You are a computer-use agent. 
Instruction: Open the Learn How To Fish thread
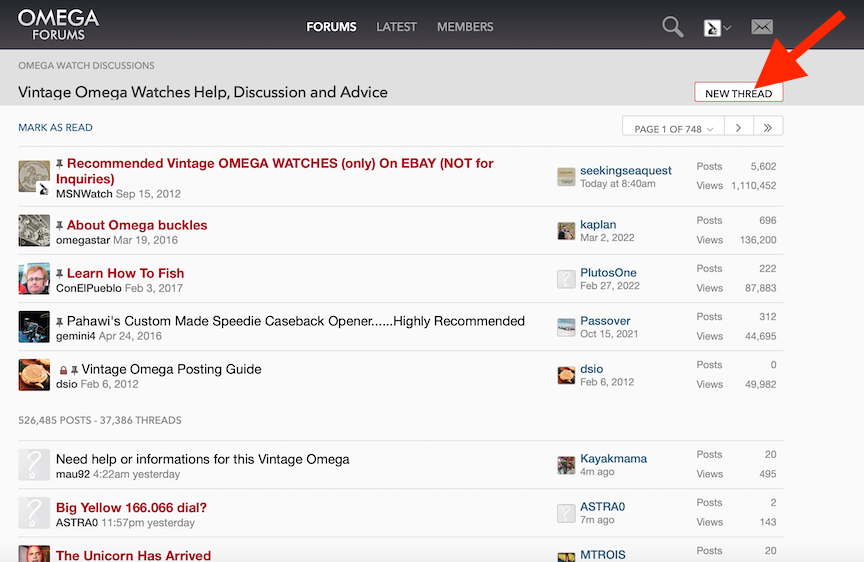coord(125,273)
